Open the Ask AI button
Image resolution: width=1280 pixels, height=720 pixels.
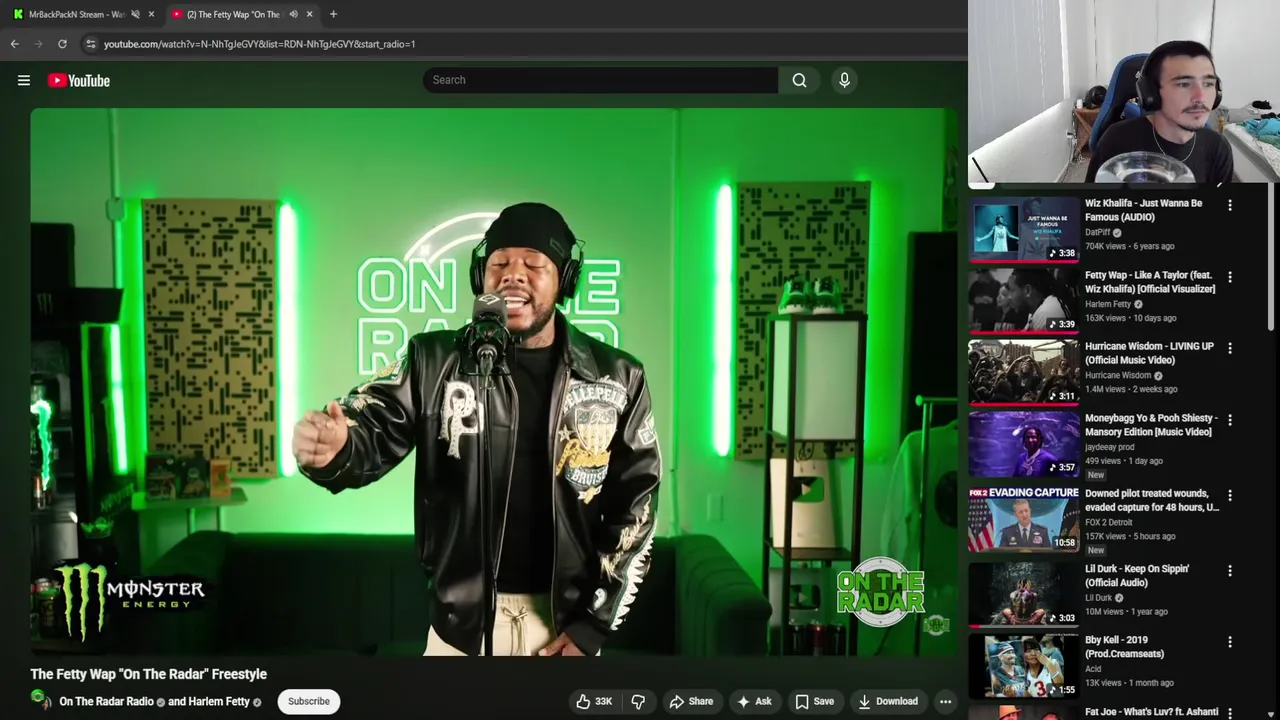754,701
